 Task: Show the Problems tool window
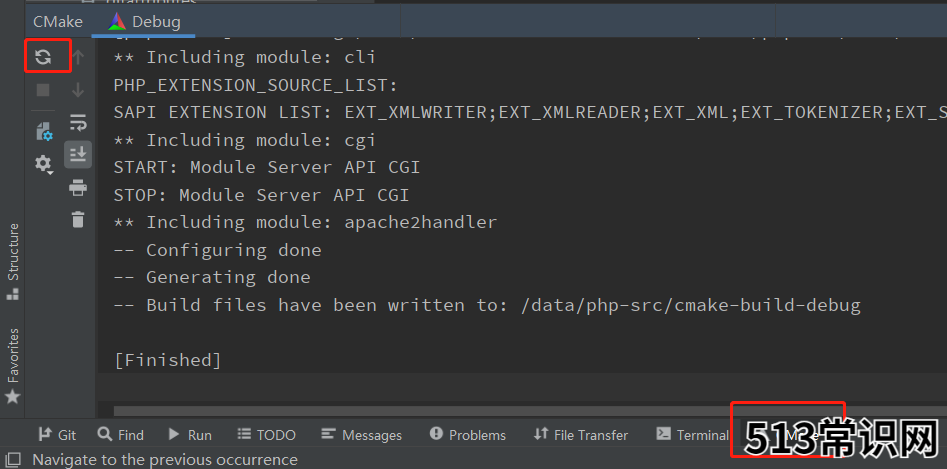[x=468, y=435]
